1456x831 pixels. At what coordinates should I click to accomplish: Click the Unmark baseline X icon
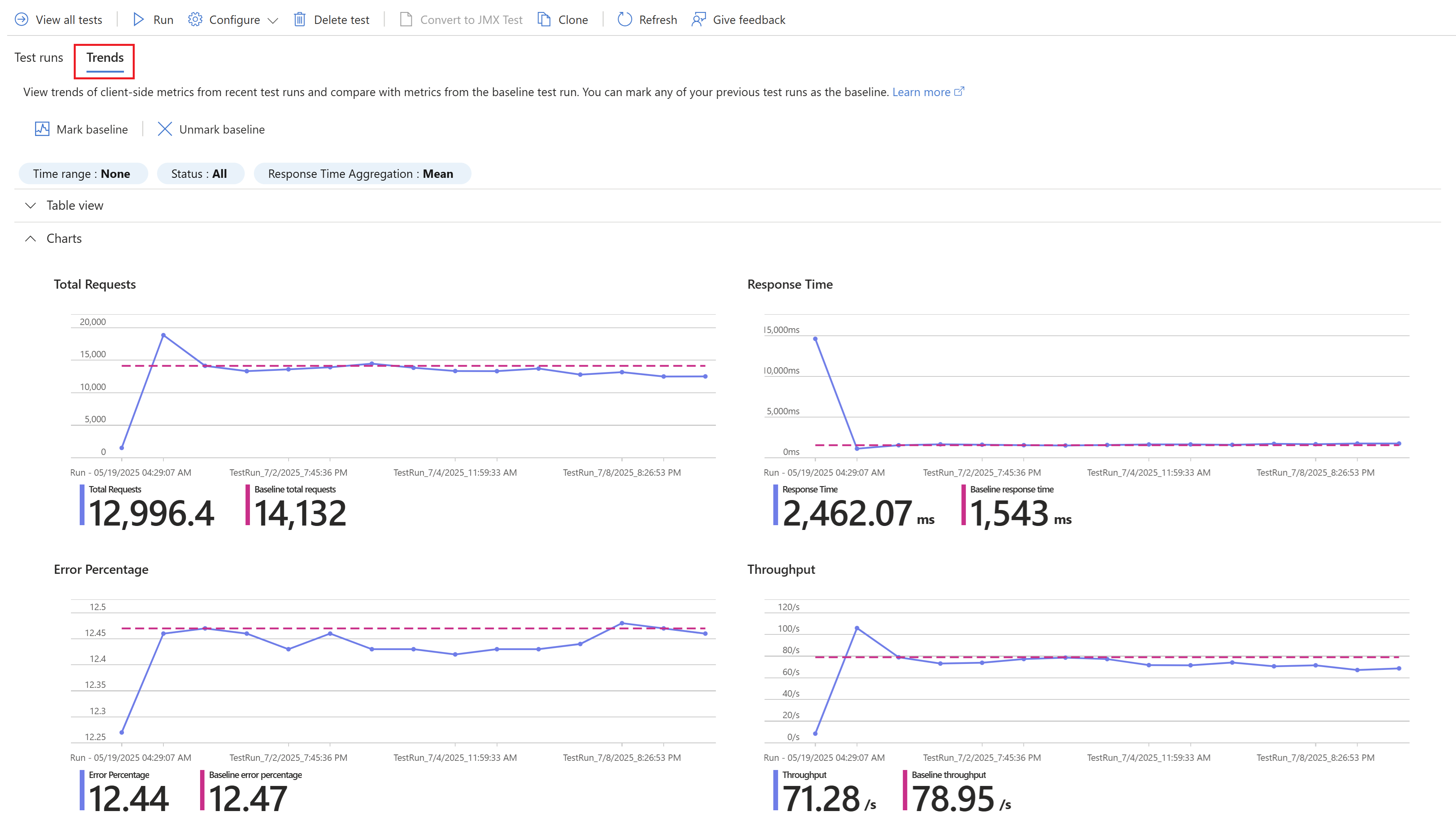[165, 129]
